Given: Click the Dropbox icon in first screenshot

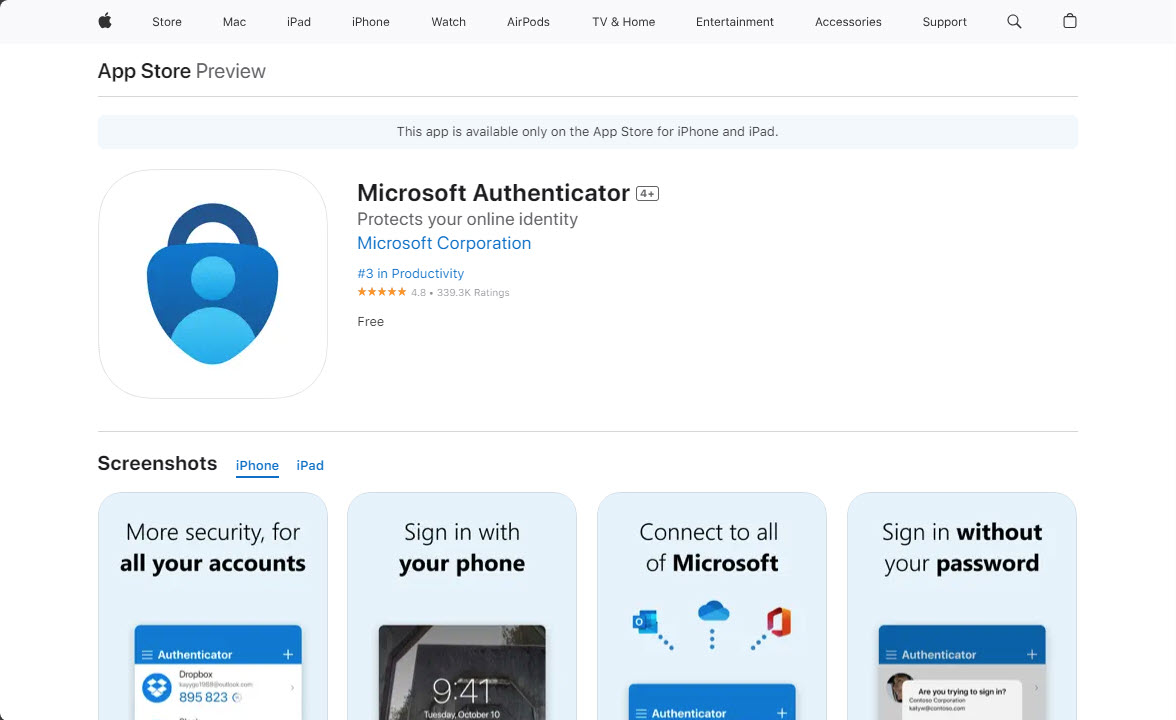Looking at the screenshot, I should 157,688.
